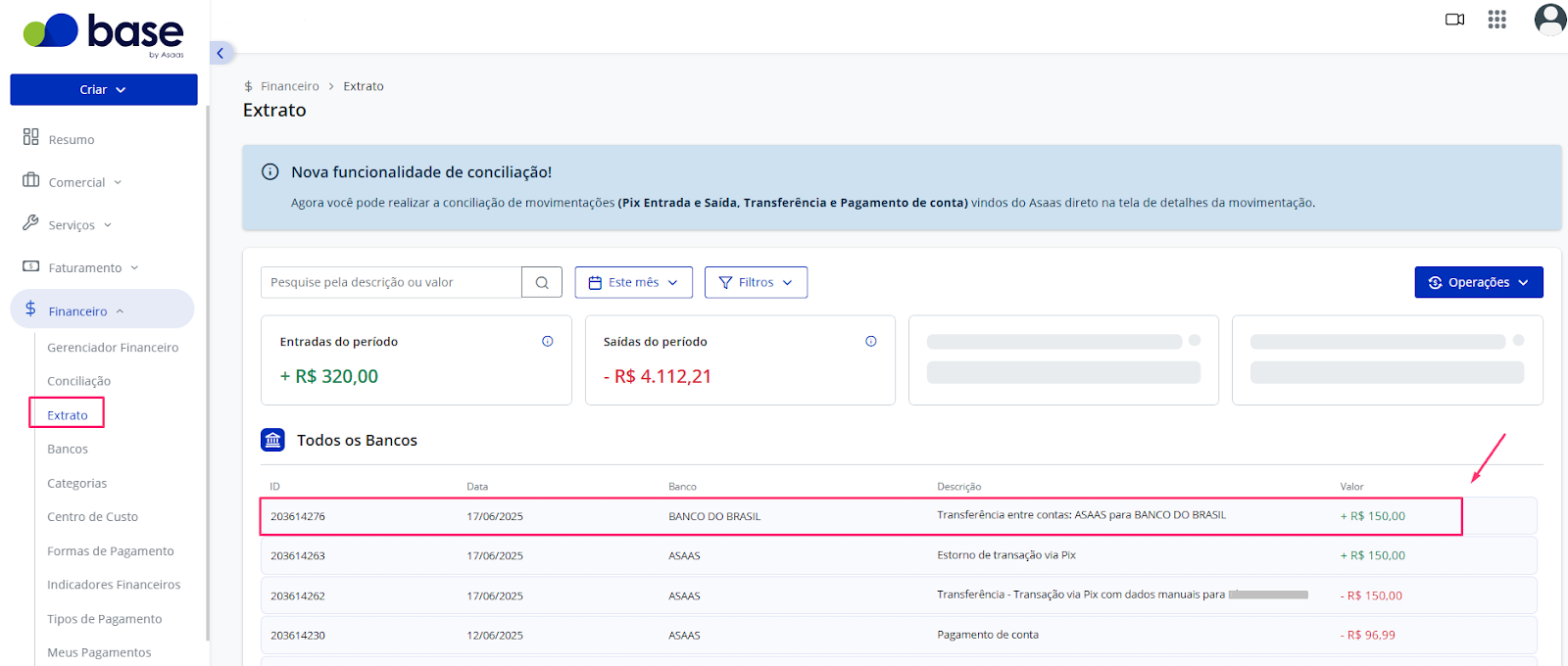Collapse the sidebar with arrow icon
Image resolution: width=1568 pixels, height=666 pixels.
(x=220, y=53)
